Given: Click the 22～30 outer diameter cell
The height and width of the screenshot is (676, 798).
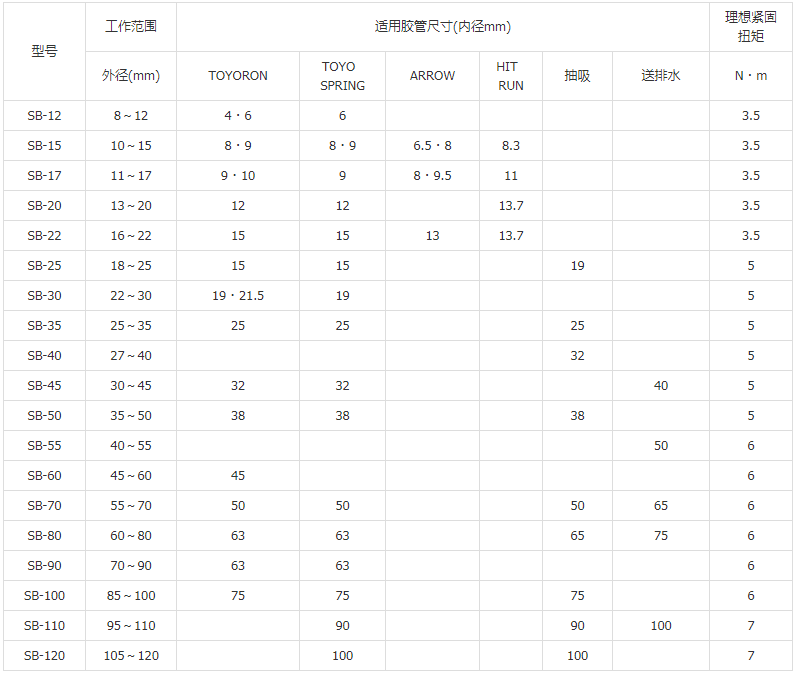Looking at the screenshot, I should pos(131,296).
